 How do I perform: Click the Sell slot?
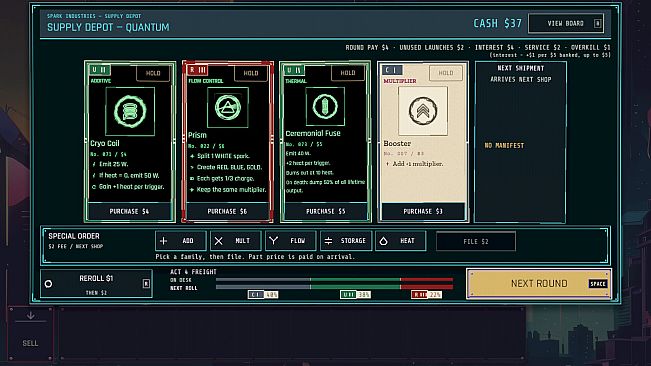click(x=30, y=333)
